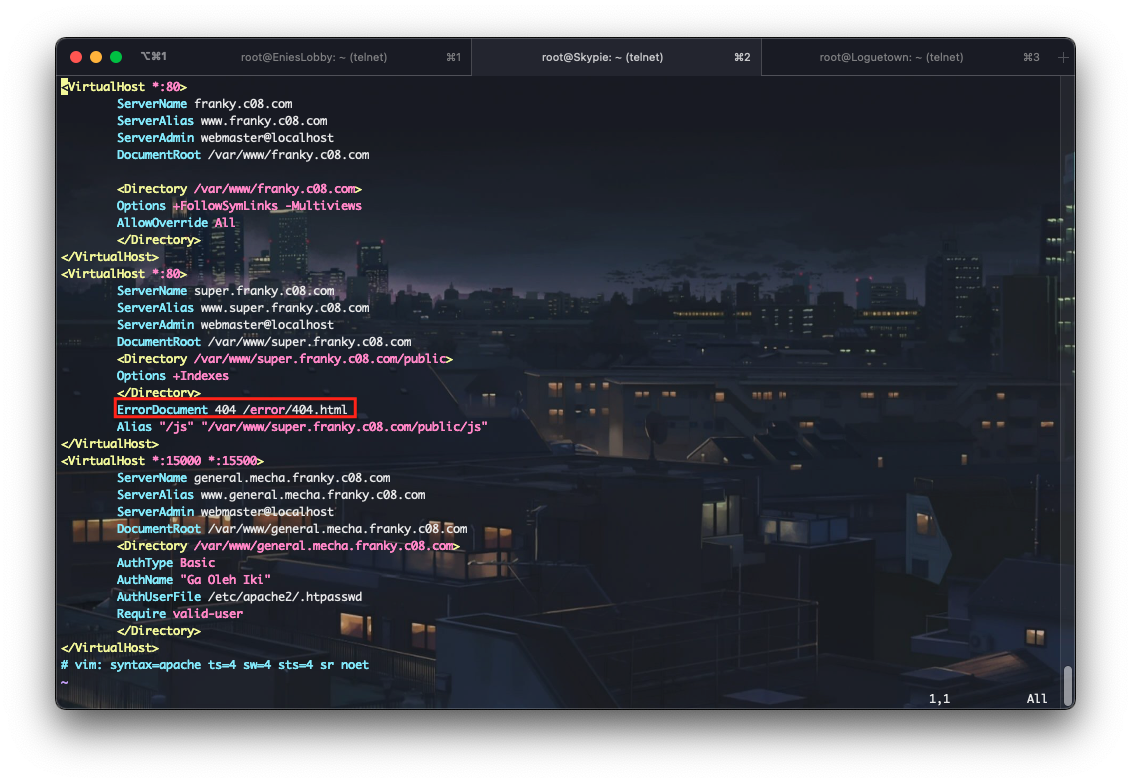Click 'AuthType Basic' line
Screen dimensions: 1131x783
pos(166,562)
